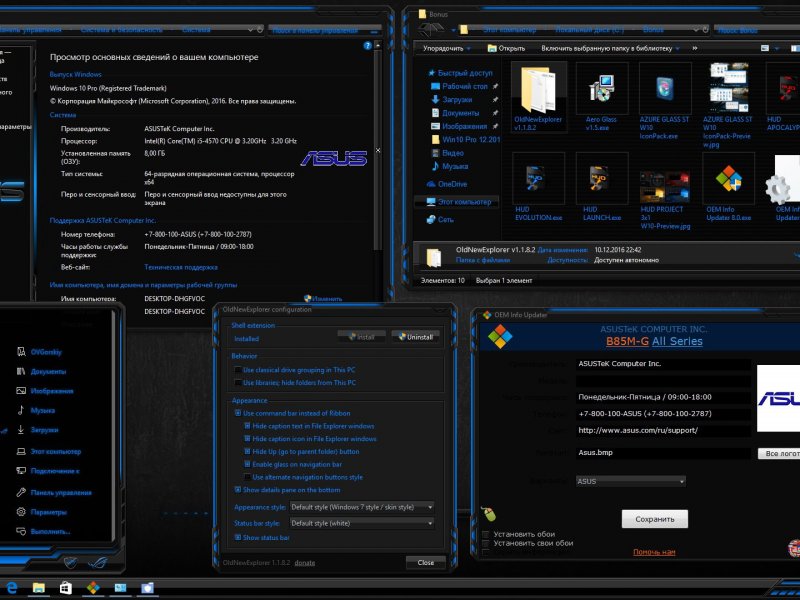
Task: Click the ROG logo button in Start menu
Action: click(97, 563)
